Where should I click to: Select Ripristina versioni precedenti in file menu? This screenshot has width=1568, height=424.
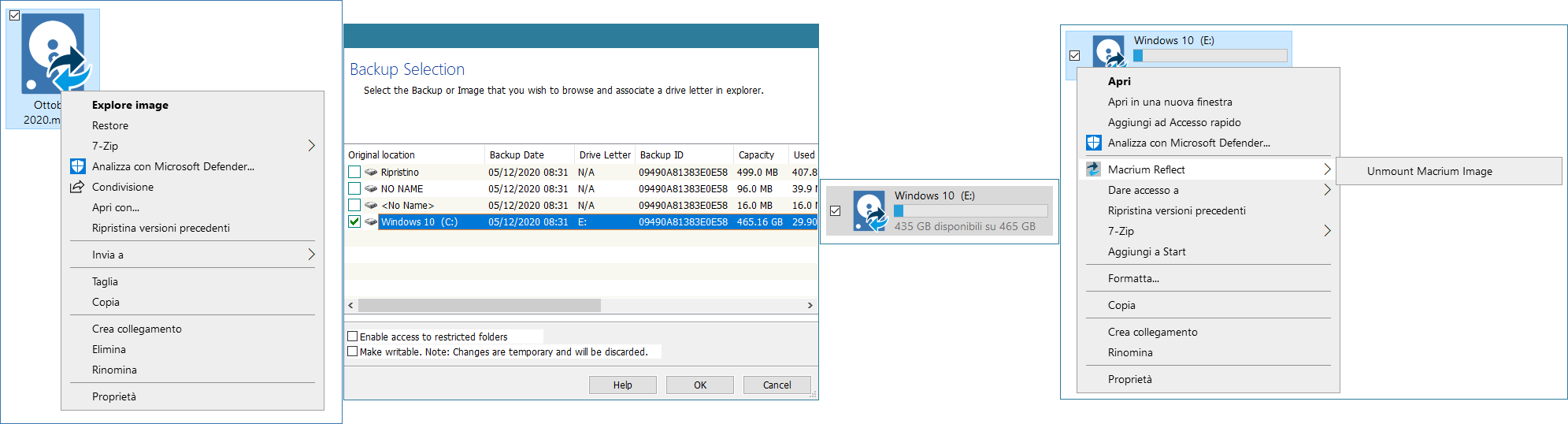[161, 228]
